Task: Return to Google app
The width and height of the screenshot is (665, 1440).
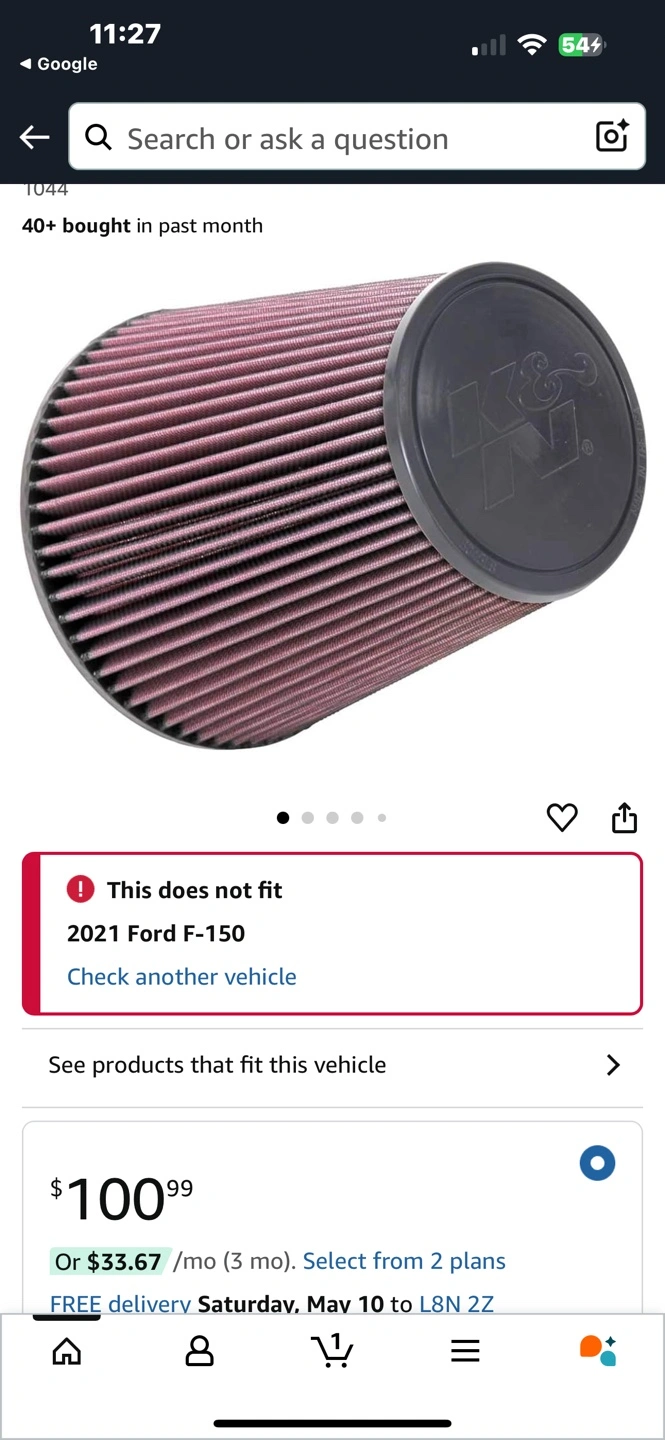Action: [x=59, y=64]
